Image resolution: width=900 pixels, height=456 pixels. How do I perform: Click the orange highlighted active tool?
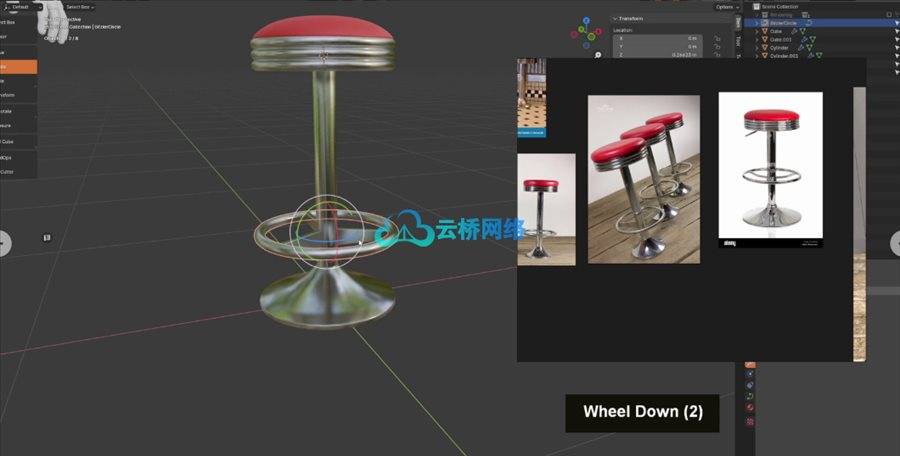pos(18,67)
